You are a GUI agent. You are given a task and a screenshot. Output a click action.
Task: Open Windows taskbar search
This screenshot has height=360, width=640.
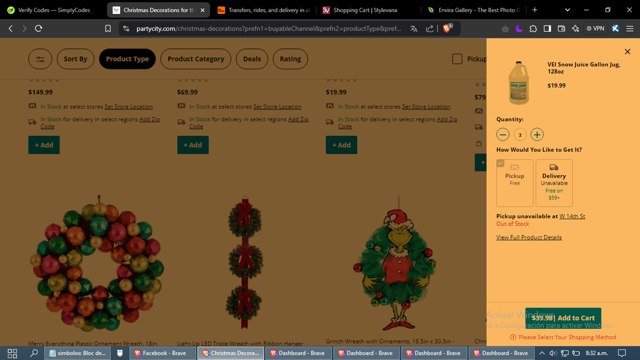(x=34, y=353)
